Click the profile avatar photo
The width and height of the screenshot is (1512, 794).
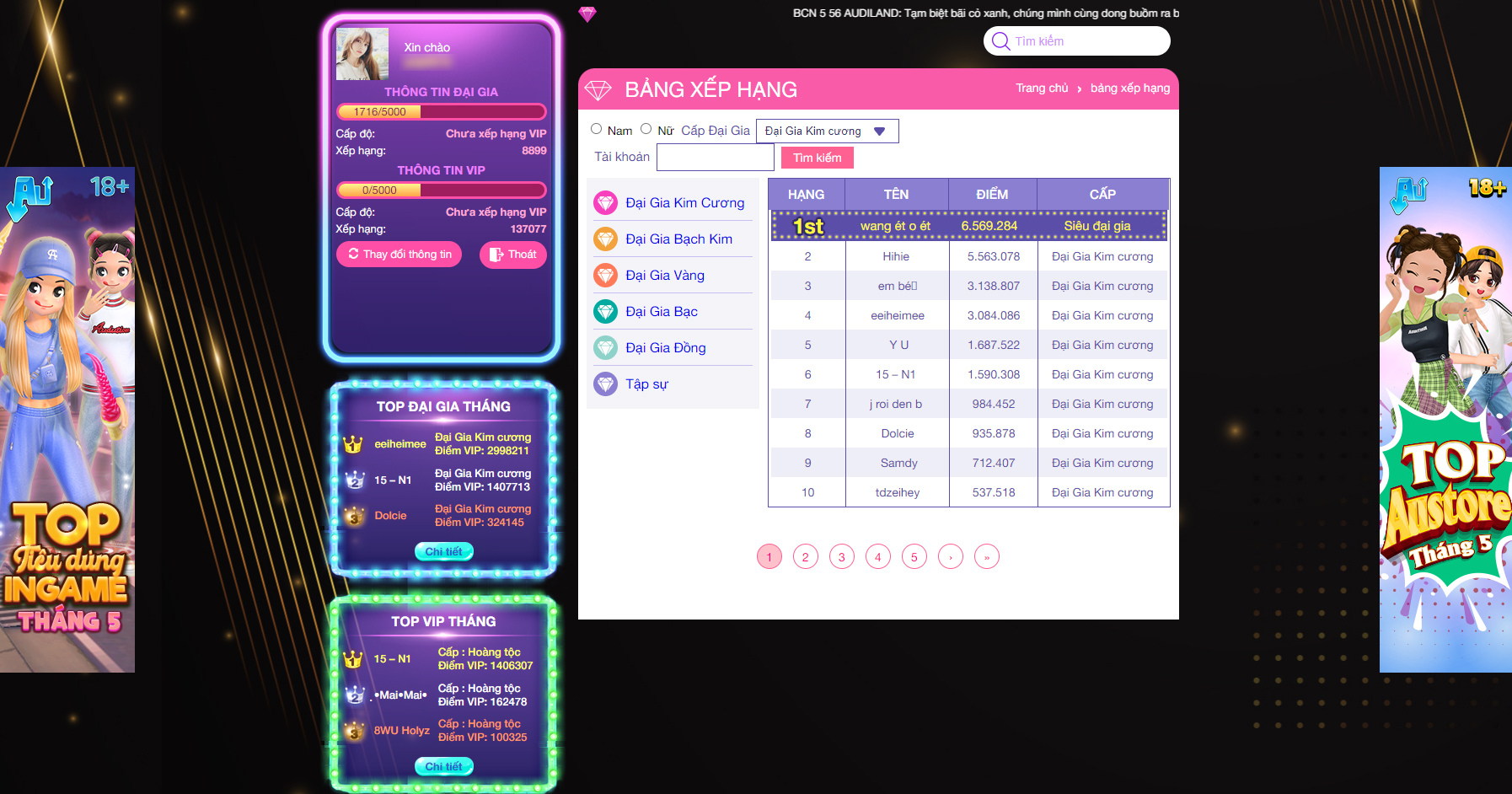tap(362, 54)
